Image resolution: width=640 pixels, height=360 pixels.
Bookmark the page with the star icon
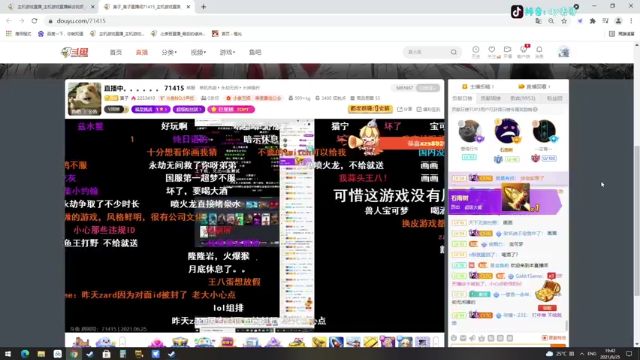coord(564,21)
